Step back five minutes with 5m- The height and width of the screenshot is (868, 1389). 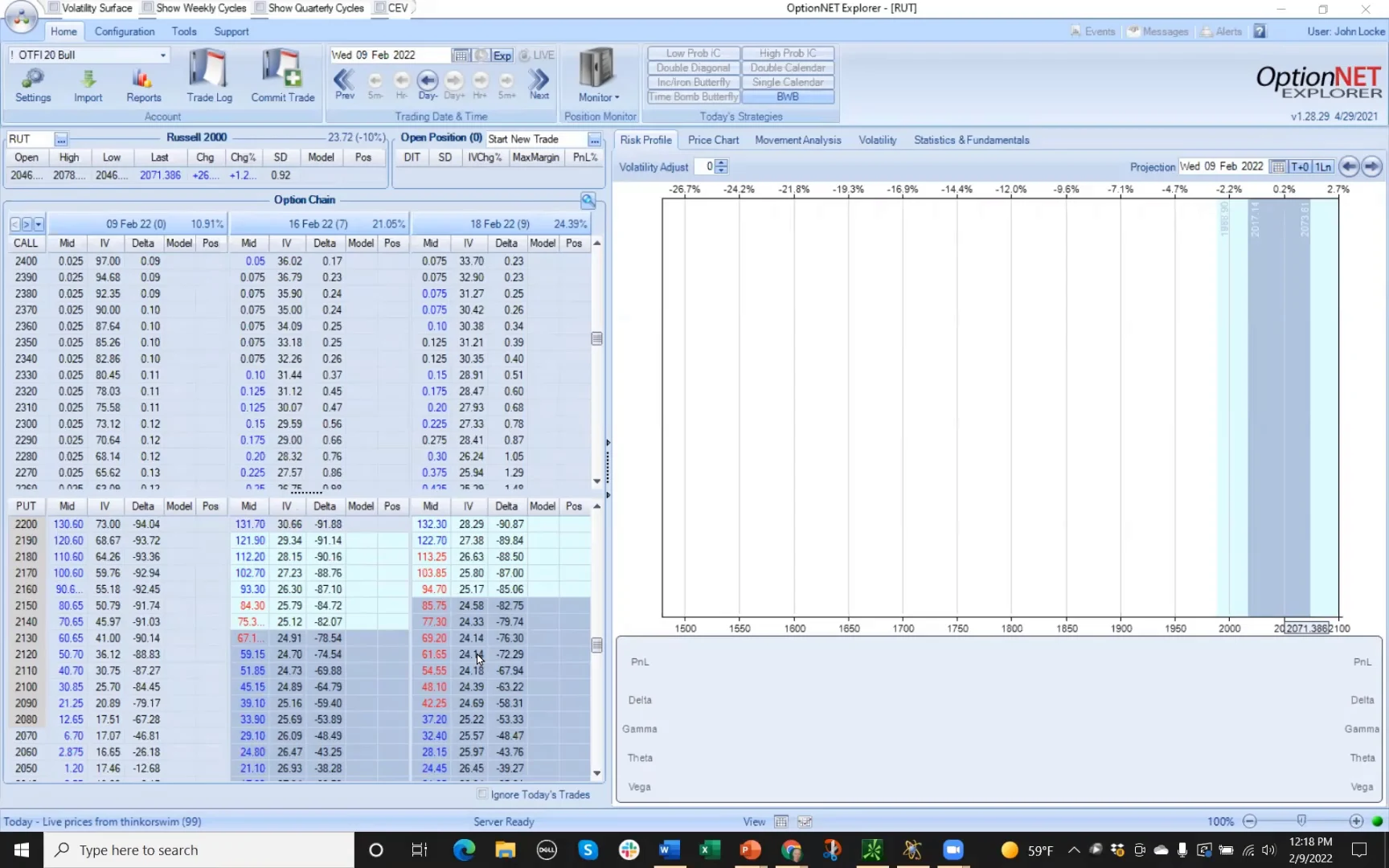375,84
